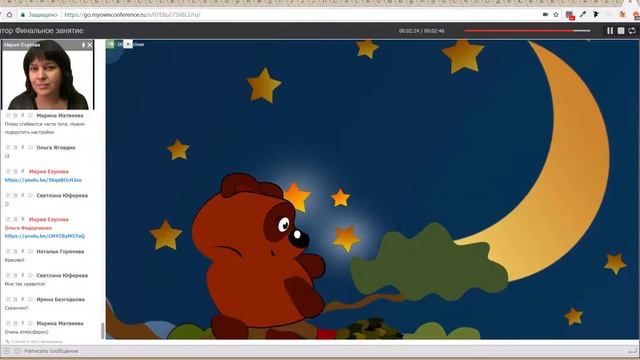640x360 pixels.
Task: Click first action icon beside Ирина Безгодкова
Action: [8, 299]
